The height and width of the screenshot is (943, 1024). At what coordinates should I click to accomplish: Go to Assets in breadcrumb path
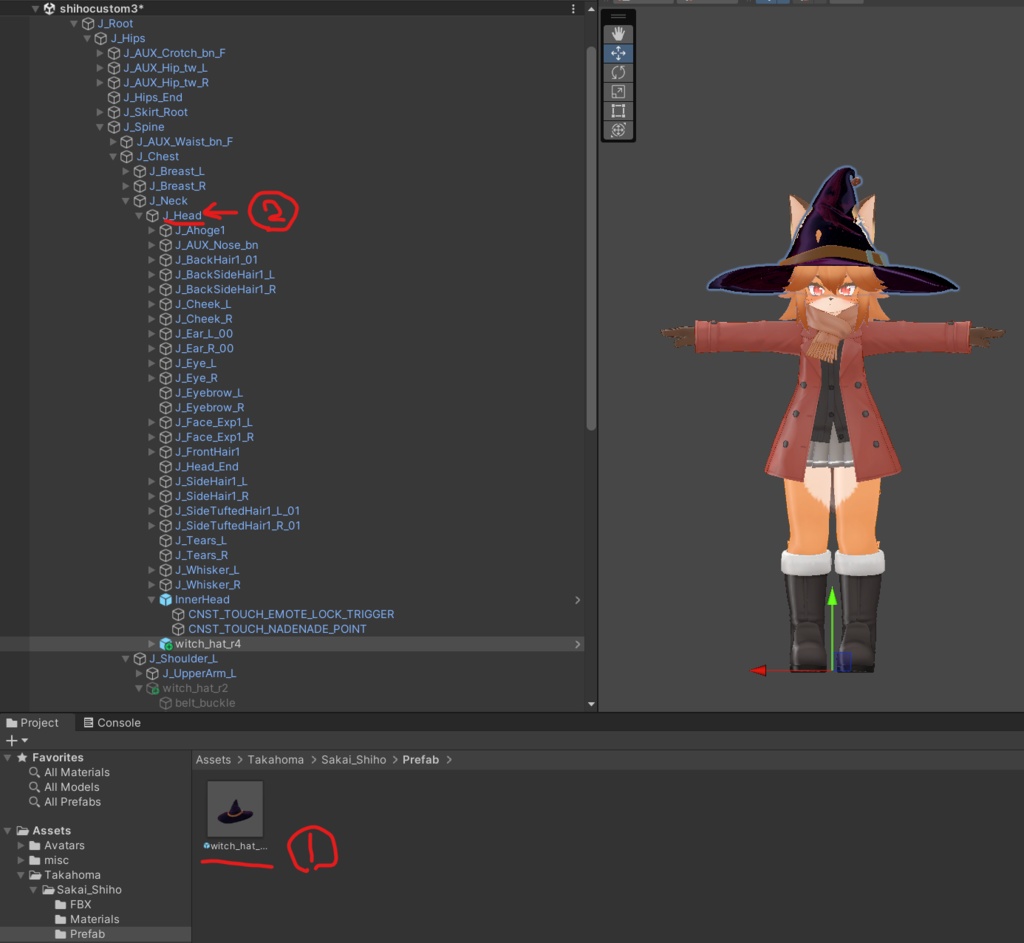pyautogui.click(x=214, y=759)
